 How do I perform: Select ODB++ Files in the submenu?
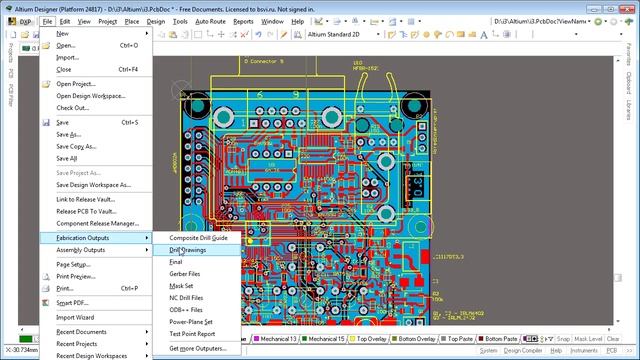[x=197, y=310]
